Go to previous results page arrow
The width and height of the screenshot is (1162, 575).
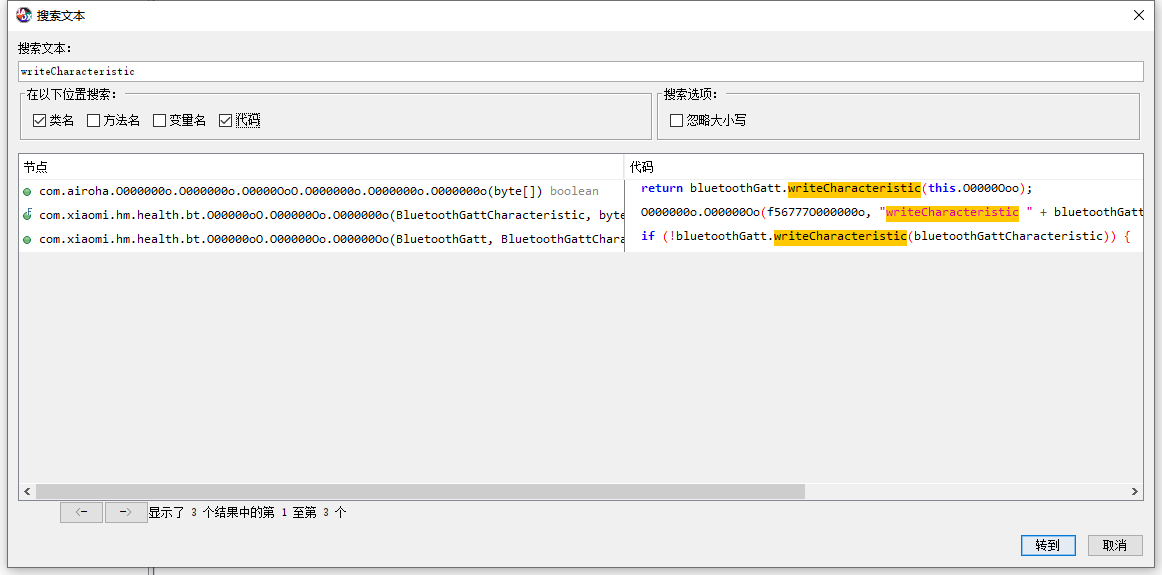coord(81,512)
